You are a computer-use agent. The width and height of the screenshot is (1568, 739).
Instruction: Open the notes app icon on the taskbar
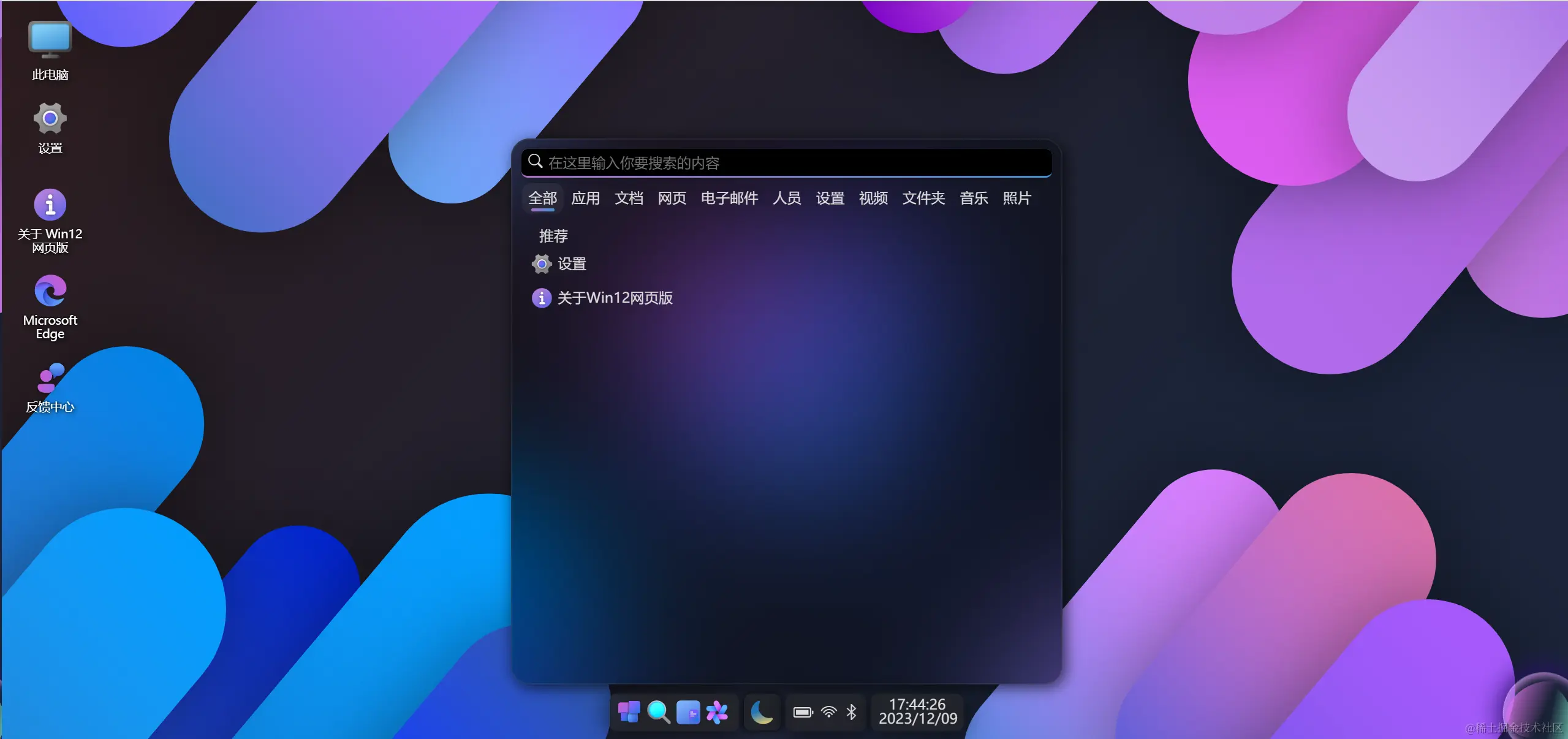pyautogui.click(x=688, y=712)
